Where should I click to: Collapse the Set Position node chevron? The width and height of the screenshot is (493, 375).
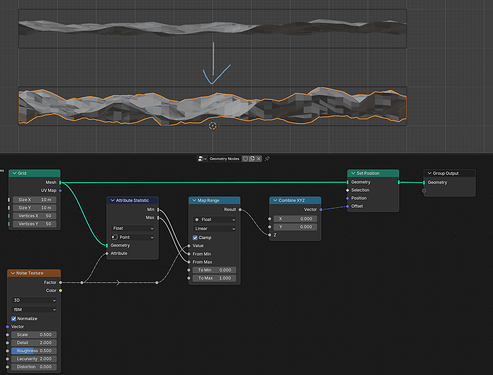[353, 173]
